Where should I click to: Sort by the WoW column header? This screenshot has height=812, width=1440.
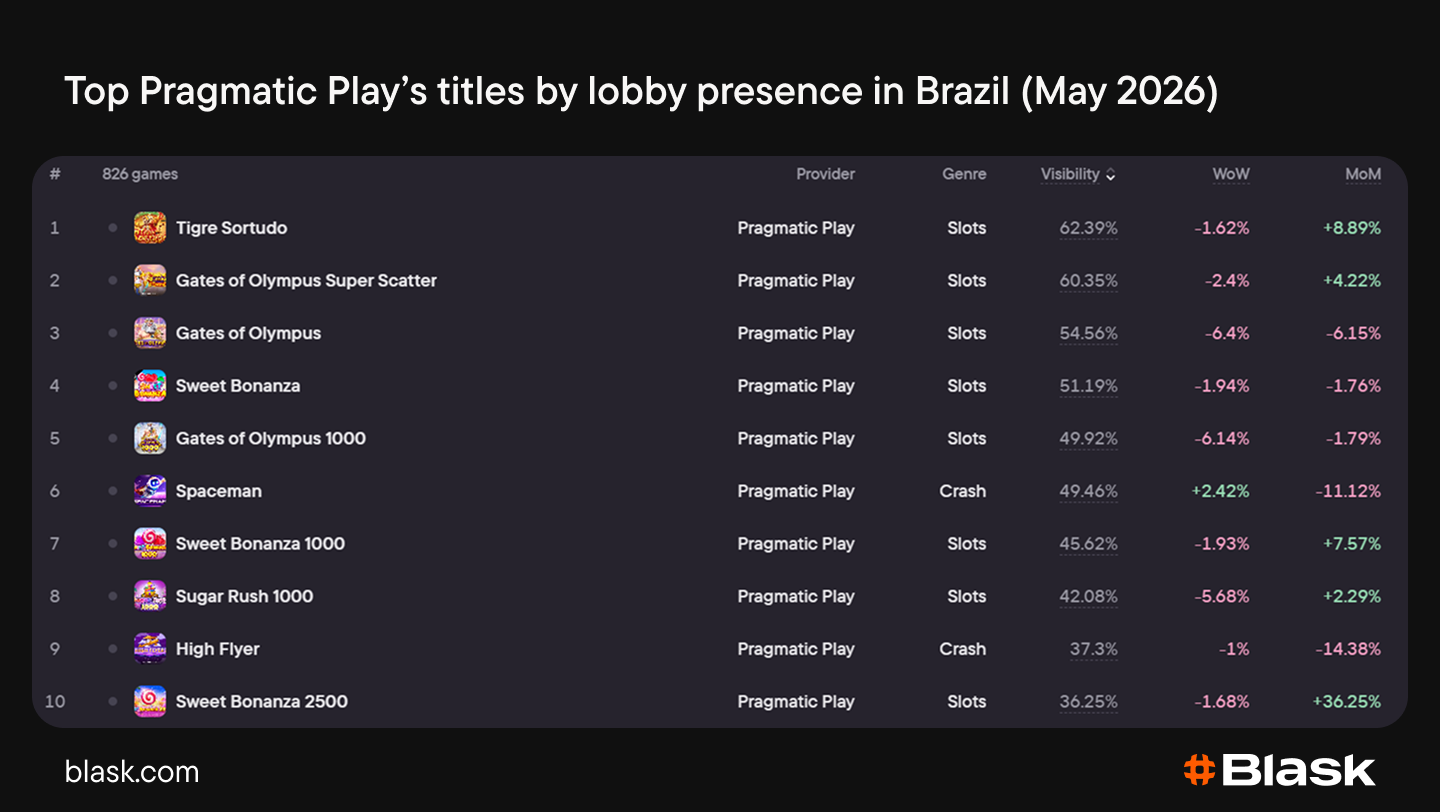click(x=1231, y=174)
